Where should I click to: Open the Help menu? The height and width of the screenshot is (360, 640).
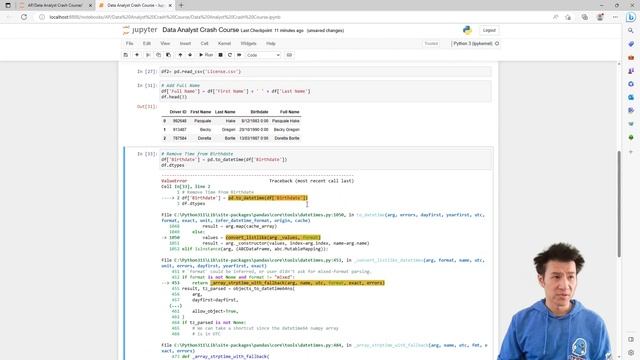271,43
